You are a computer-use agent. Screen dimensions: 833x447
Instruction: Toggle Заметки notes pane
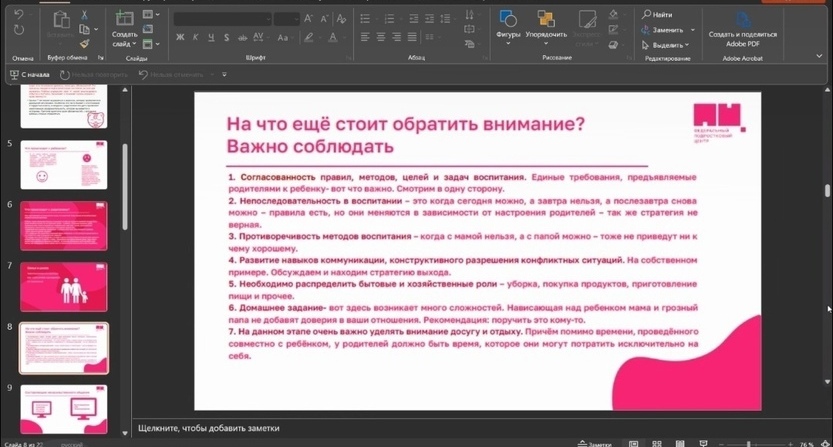point(594,444)
